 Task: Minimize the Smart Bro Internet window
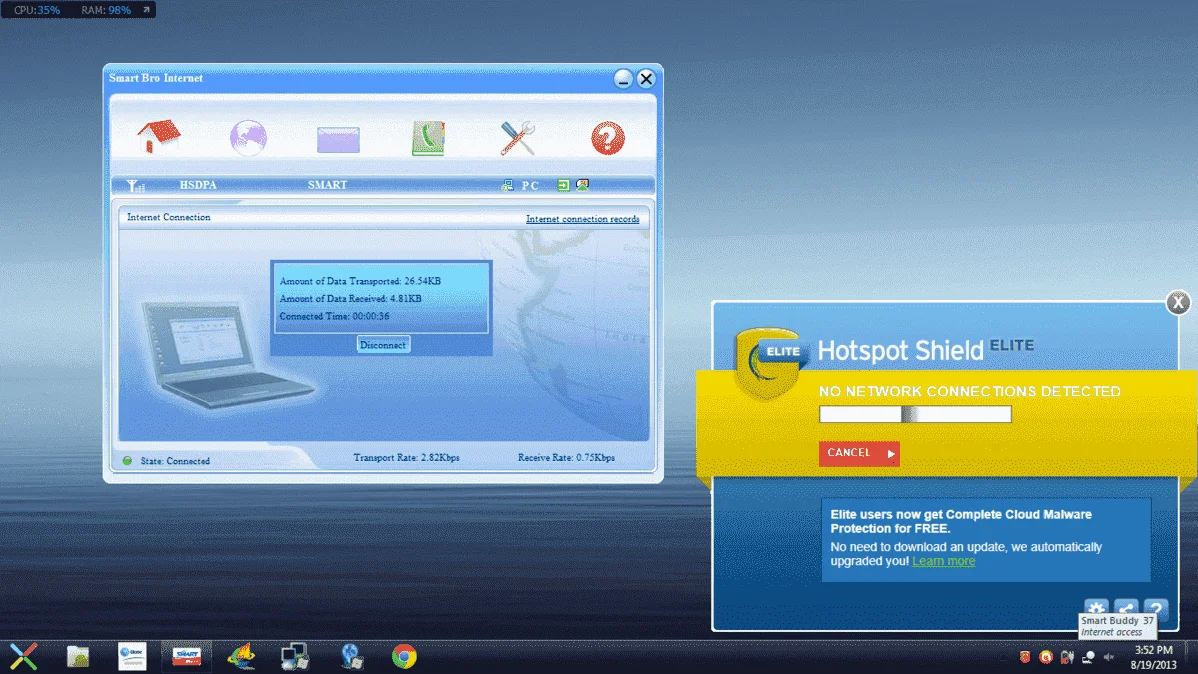[623, 79]
